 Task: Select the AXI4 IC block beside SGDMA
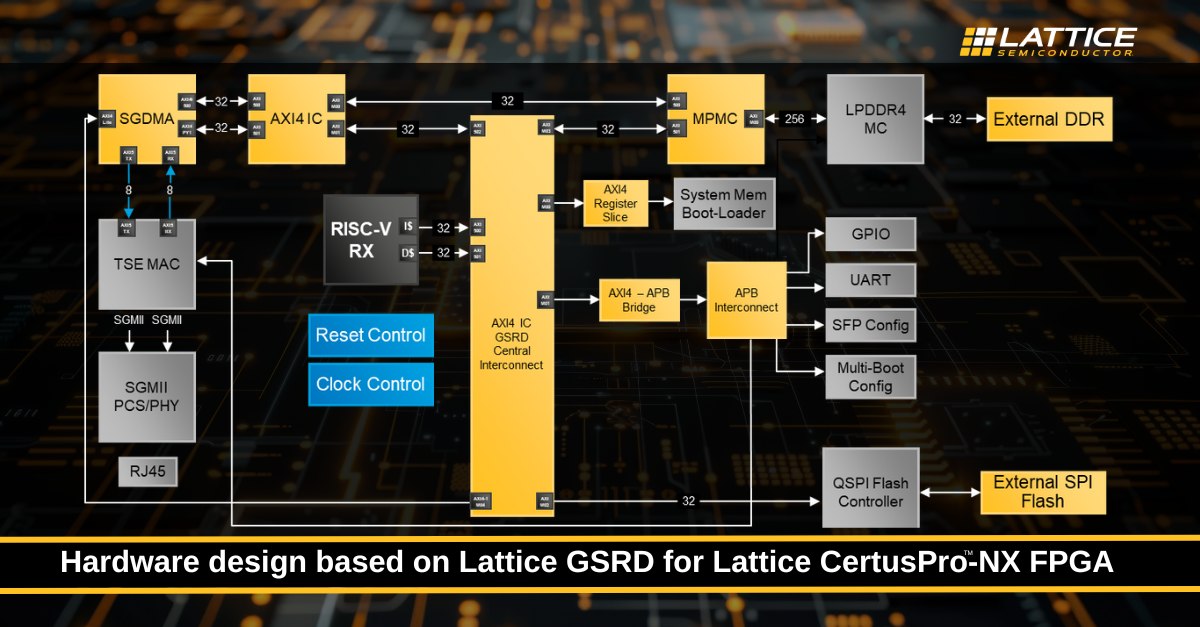point(296,117)
